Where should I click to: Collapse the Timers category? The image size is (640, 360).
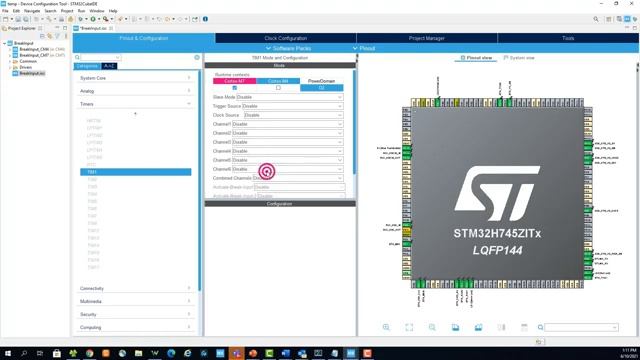136,104
